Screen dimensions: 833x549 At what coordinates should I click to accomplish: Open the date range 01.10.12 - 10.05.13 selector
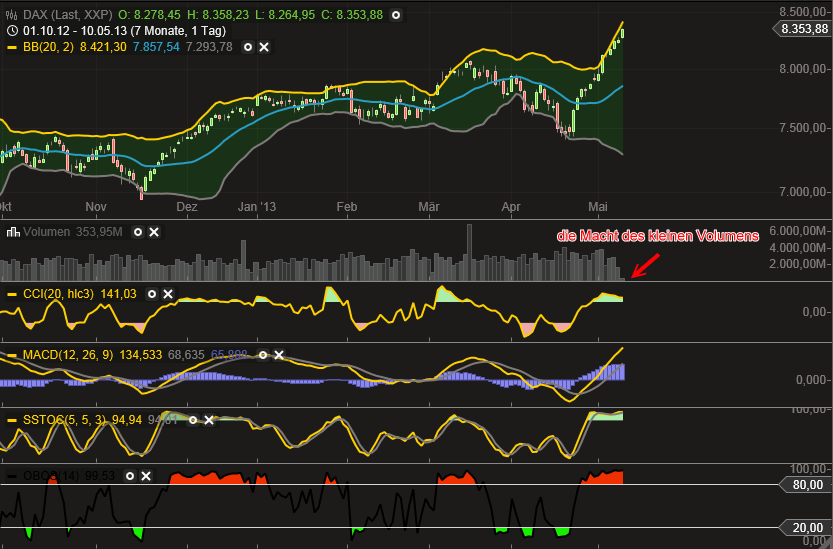124,31
